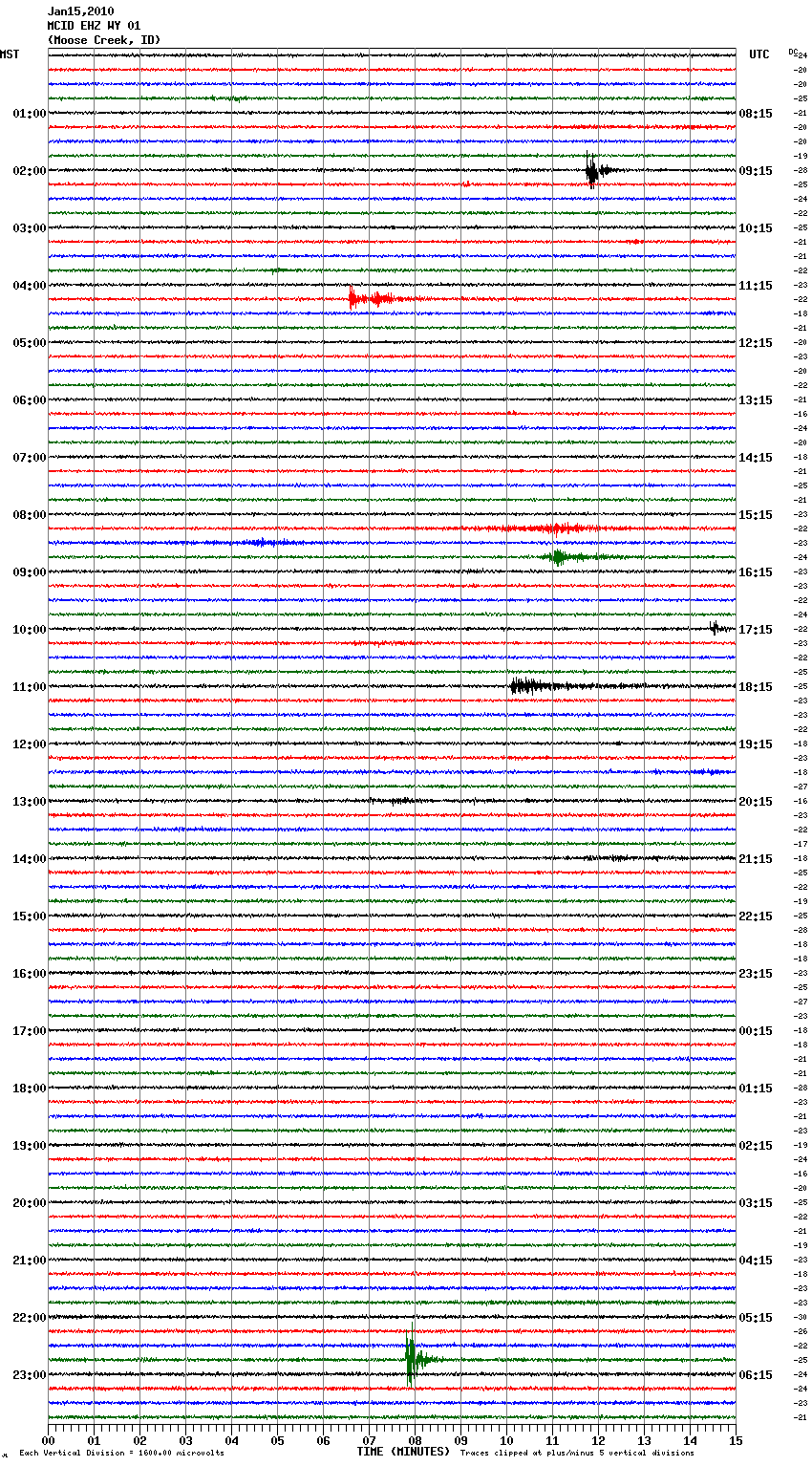Click the Jan15,2010 date heading

tap(80, 11)
